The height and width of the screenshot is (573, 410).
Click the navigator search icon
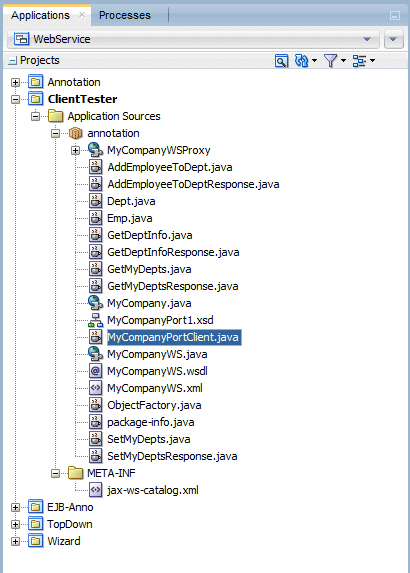click(281, 61)
